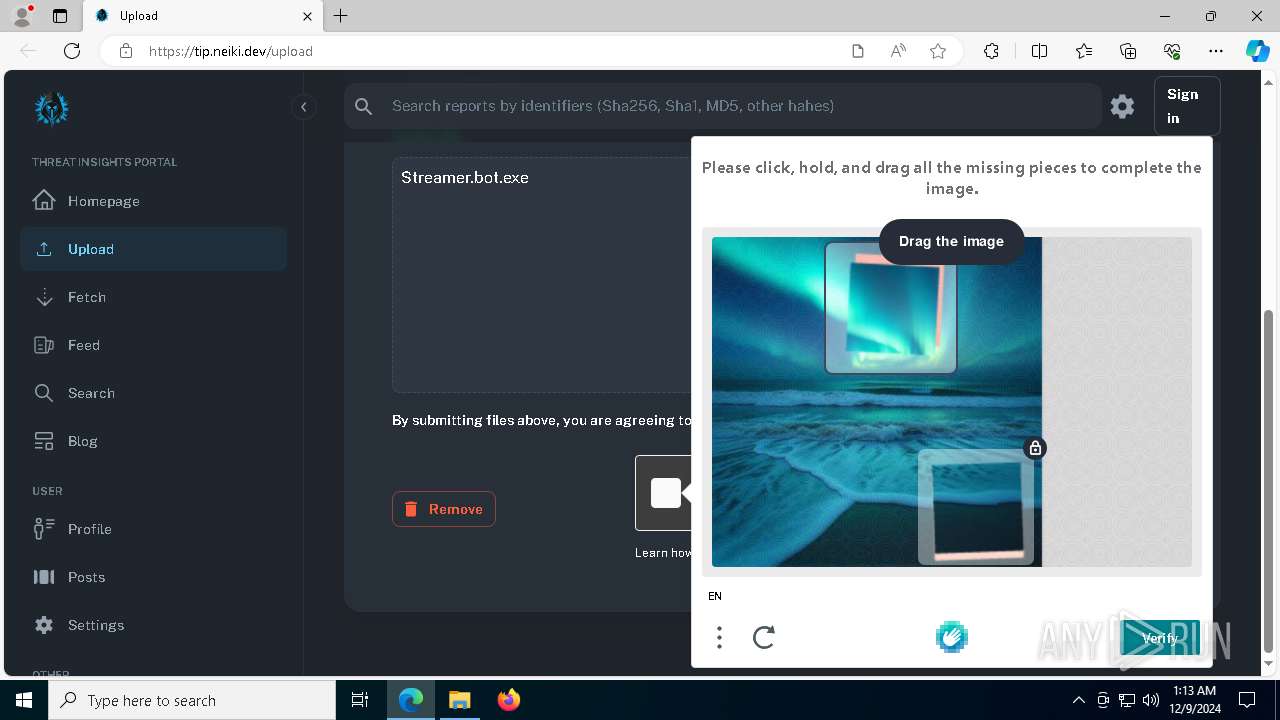
Task: Show hidden system tray icons
Action: 1079,700
